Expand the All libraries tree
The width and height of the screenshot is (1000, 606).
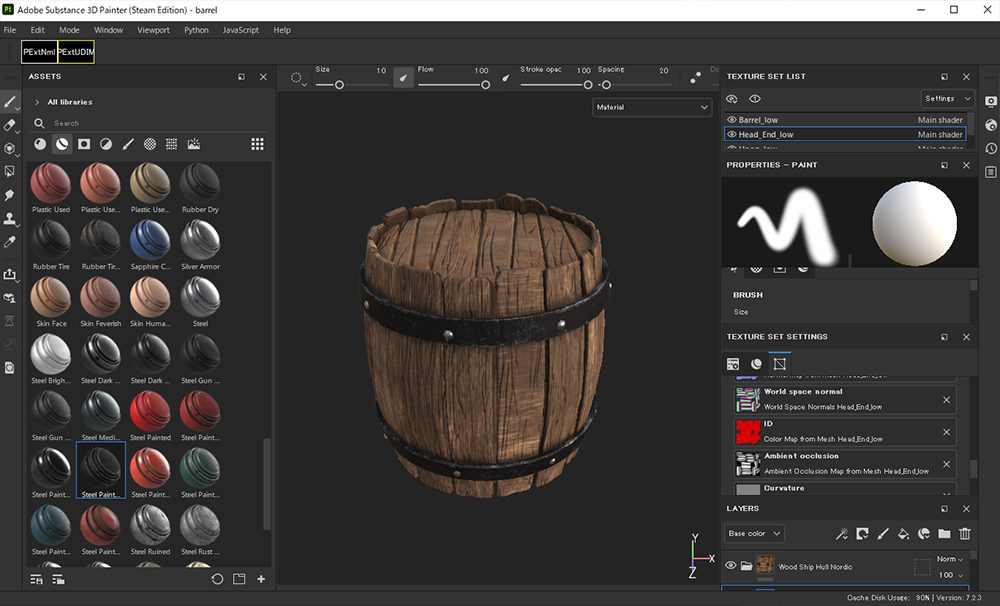coord(37,102)
